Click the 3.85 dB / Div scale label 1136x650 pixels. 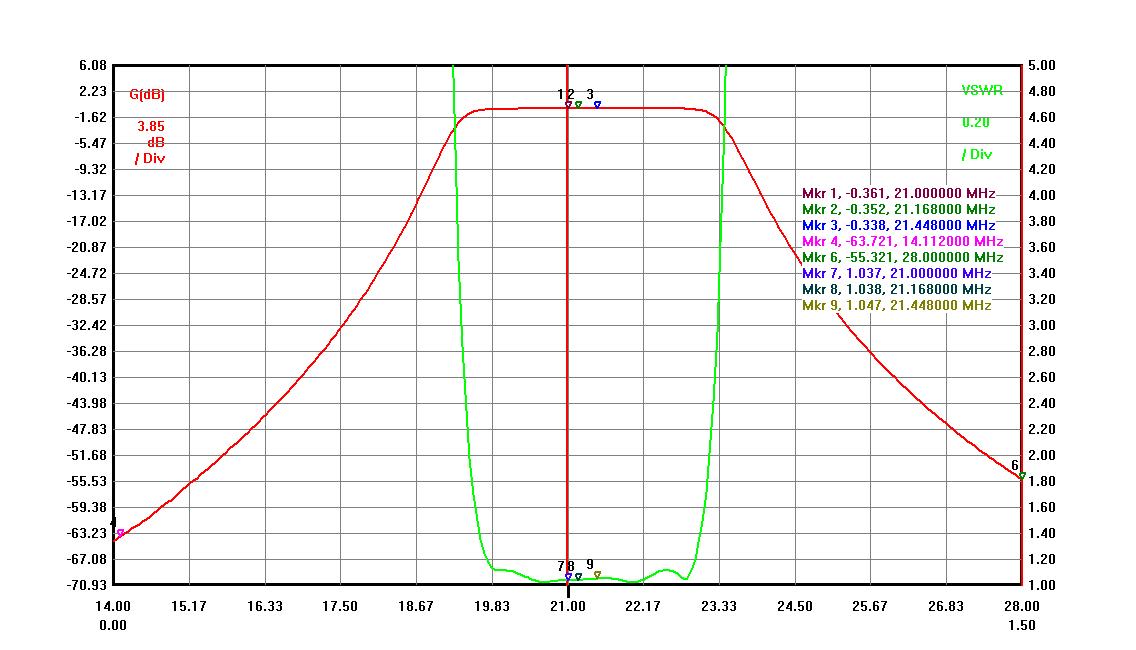(150, 142)
